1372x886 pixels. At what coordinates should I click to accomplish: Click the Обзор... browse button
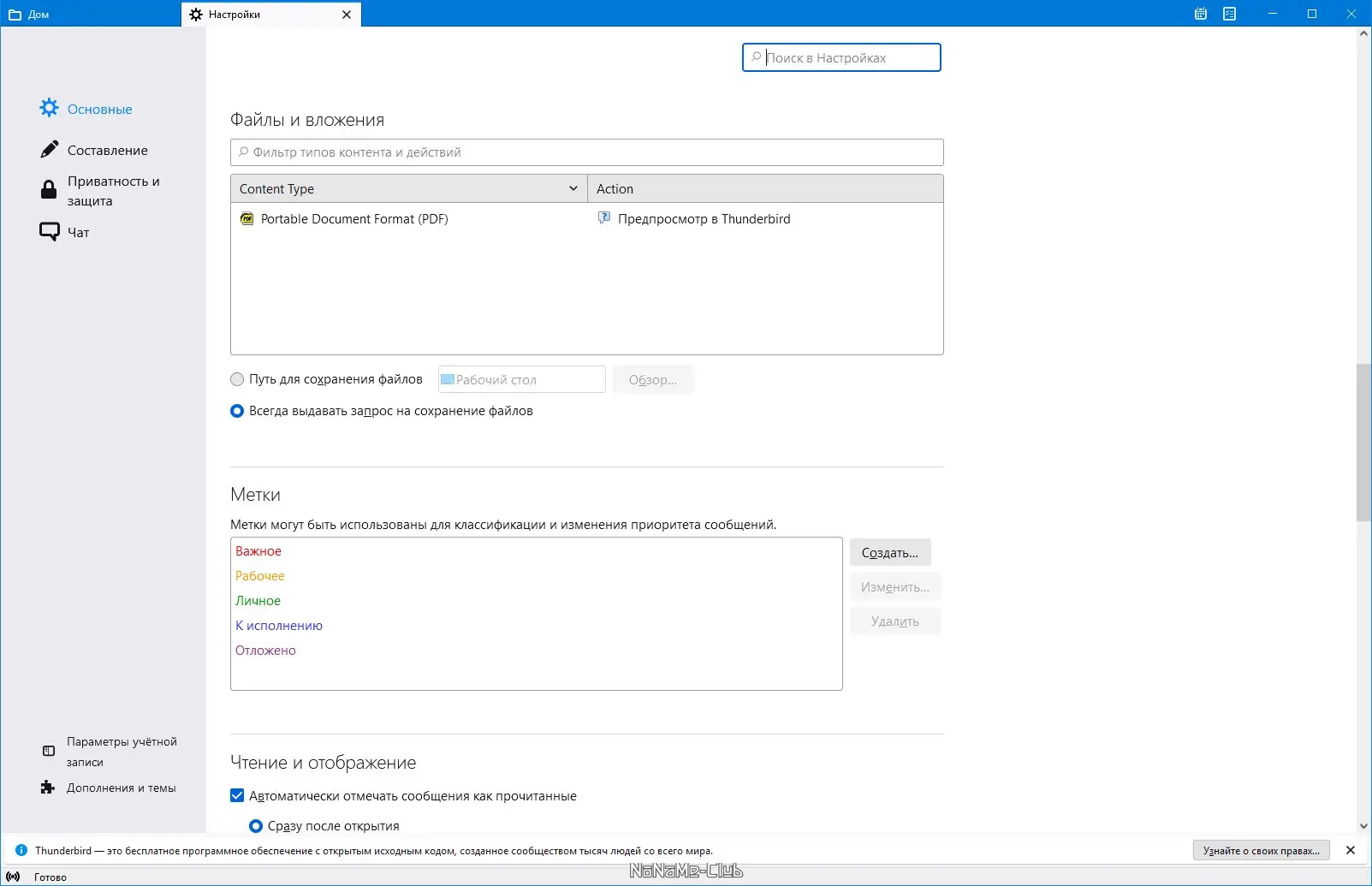tap(653, 380)
